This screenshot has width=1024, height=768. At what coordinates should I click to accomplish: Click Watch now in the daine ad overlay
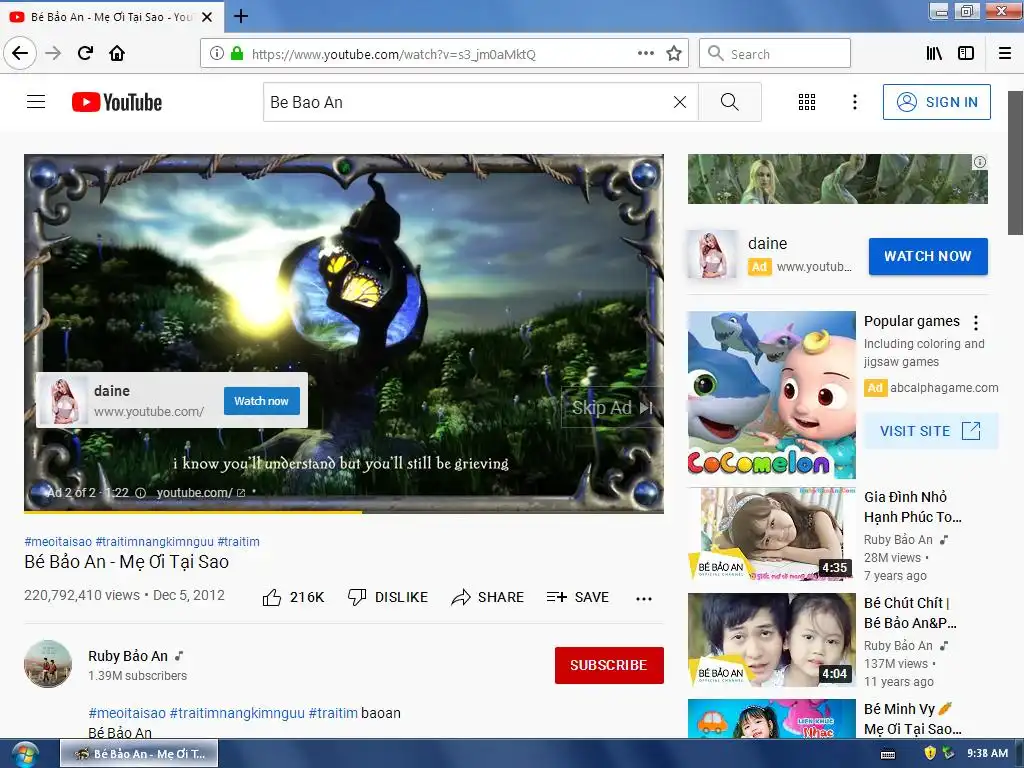coord(261,401)
